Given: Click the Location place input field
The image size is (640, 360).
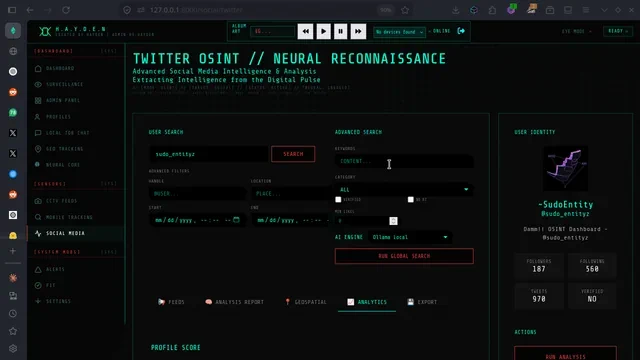Looking at the screenshot, I should pos(291,193).
